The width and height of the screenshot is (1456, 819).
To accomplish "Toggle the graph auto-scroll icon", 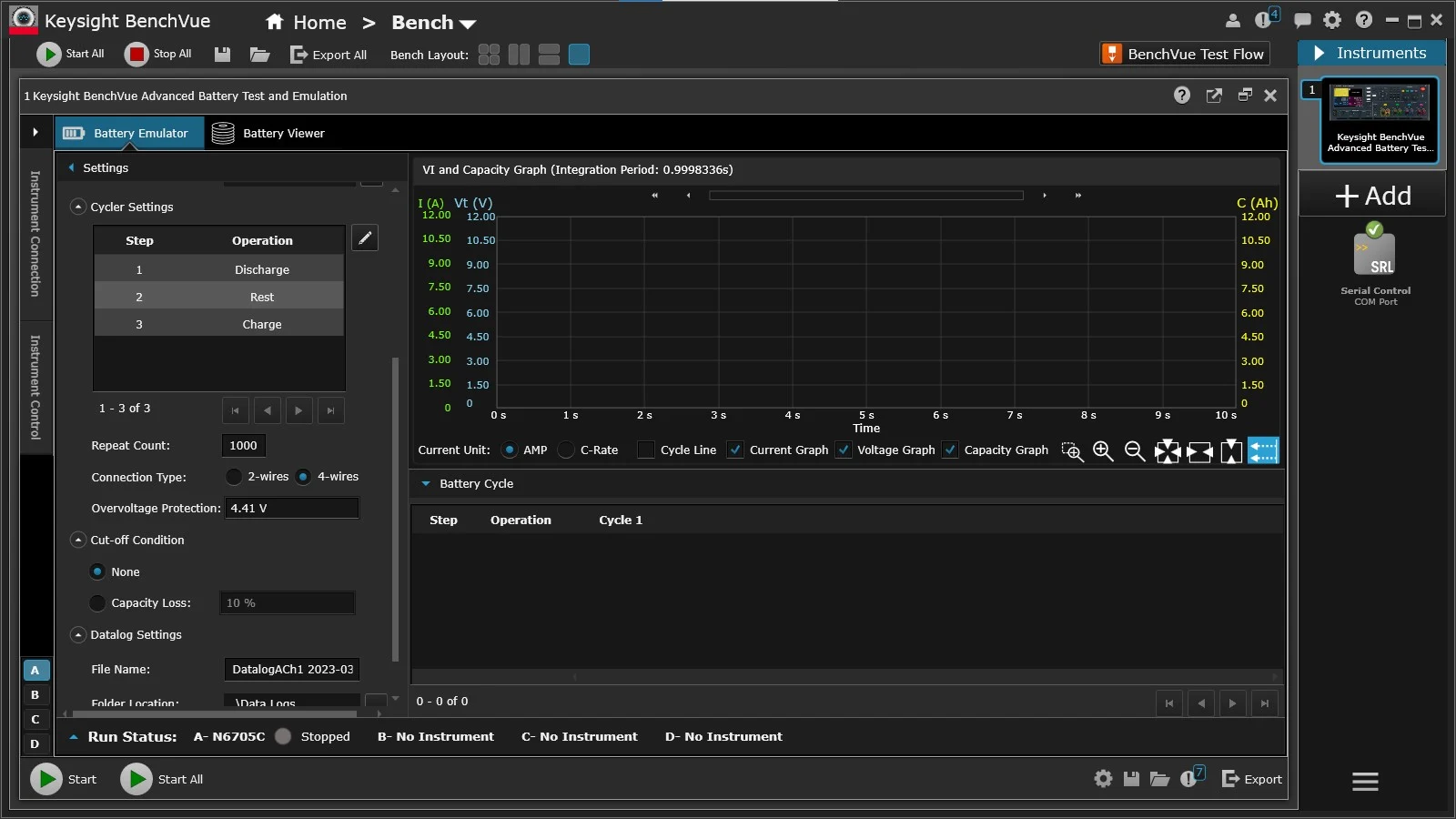I will (1263, 450).
